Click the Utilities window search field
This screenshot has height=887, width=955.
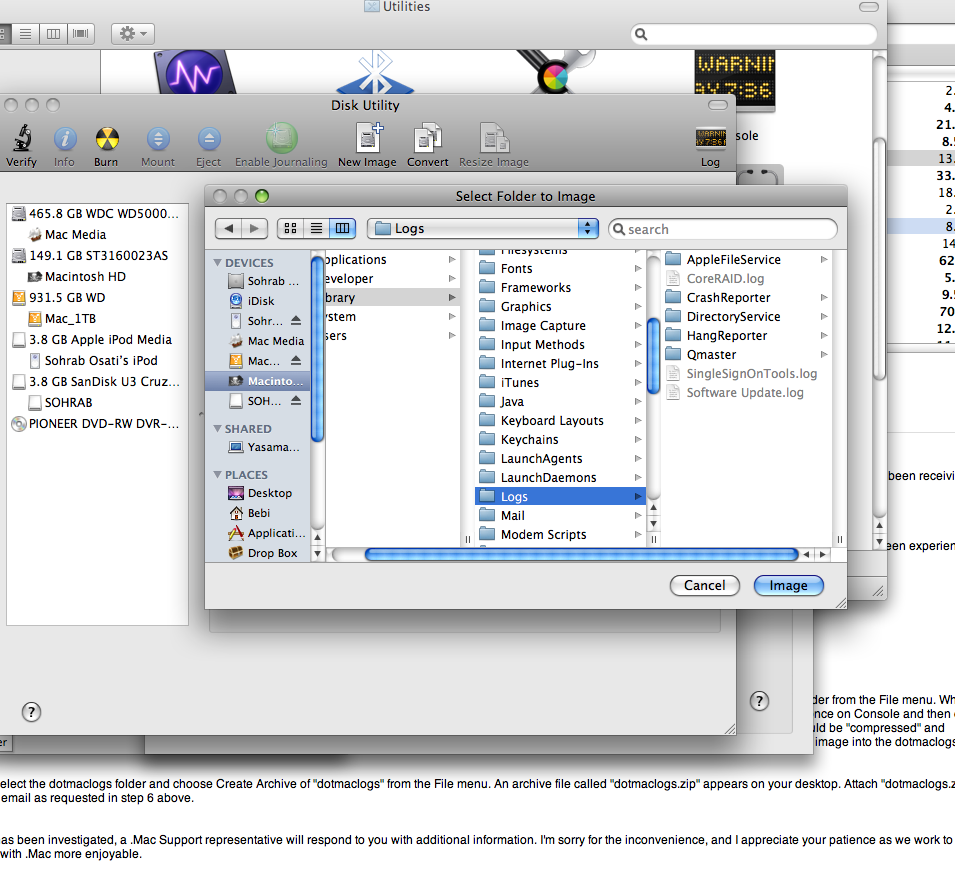754,34
